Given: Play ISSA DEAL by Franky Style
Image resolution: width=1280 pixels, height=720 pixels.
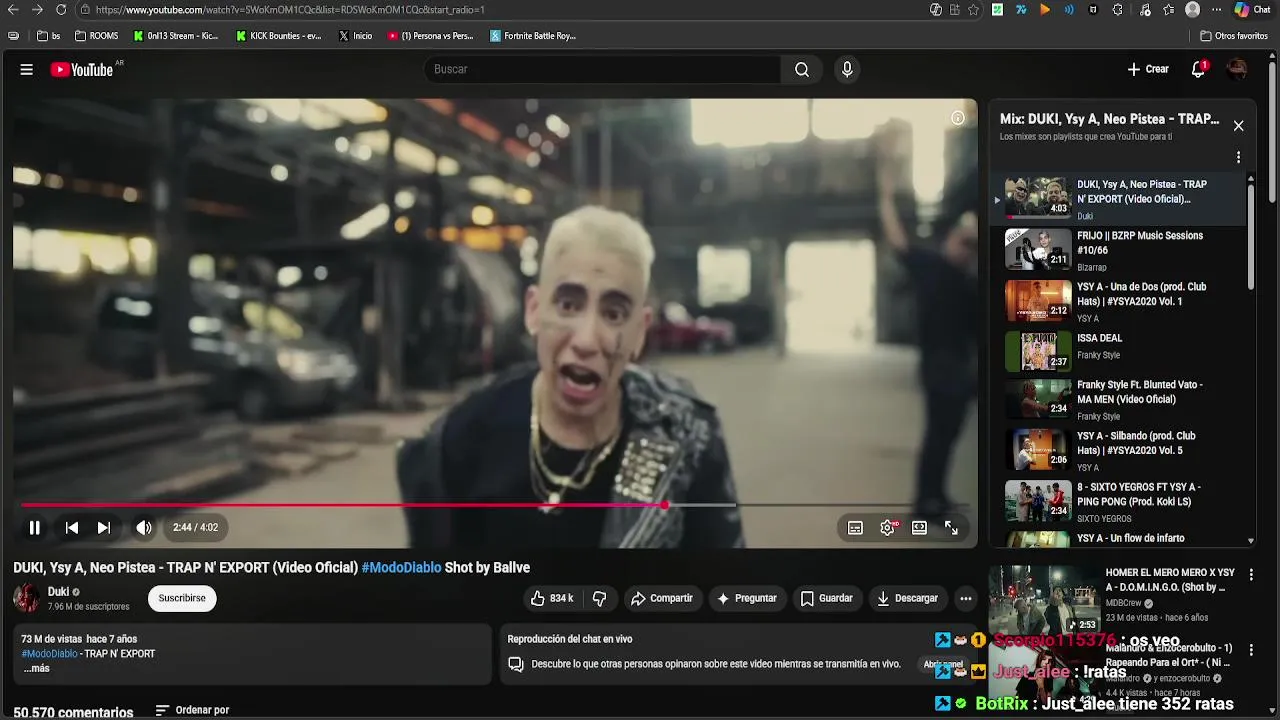Looking at the screenshot, I should [1120, 351].
